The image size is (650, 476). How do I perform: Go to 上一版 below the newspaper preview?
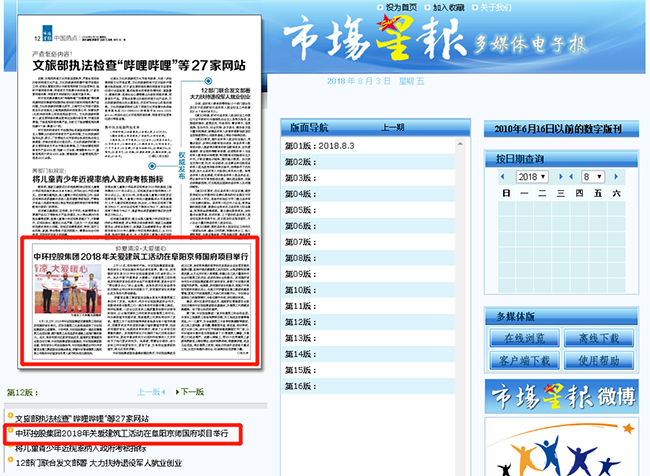pyautogui.click(x=150, y=392)
